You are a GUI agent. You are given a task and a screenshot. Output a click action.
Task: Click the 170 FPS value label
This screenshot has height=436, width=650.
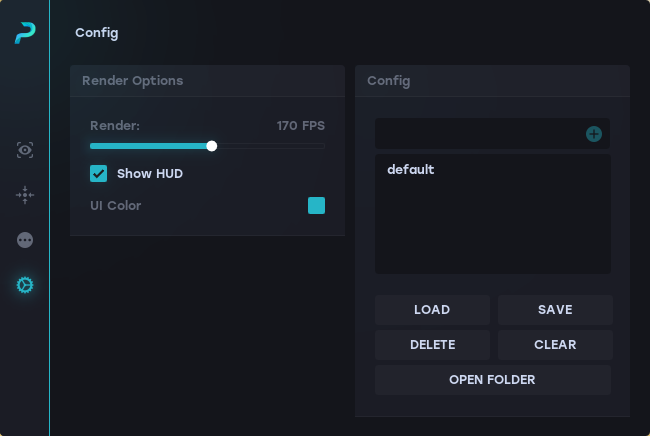pyautogui.click(x=300, y=126)
